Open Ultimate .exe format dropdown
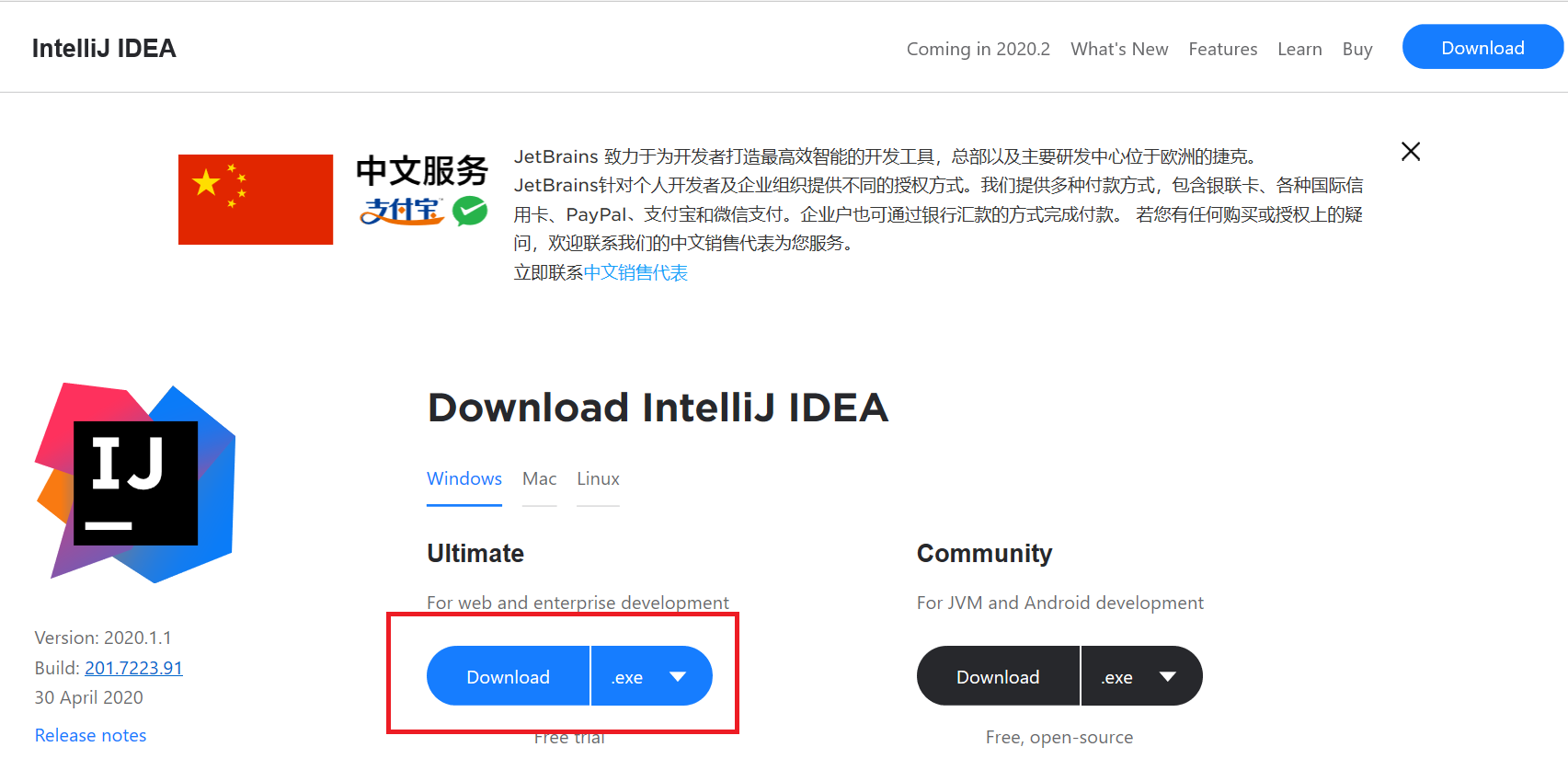The width and height of the screenshot is (1568, 770). pyautogui.click(x=652, y=676)
